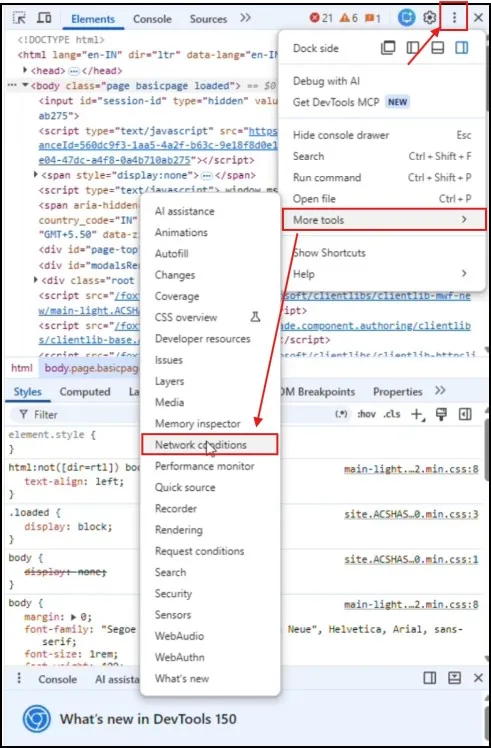Switch to the Sources tab
This screenshot has width=491, height=748.
(x=208, y=19)
